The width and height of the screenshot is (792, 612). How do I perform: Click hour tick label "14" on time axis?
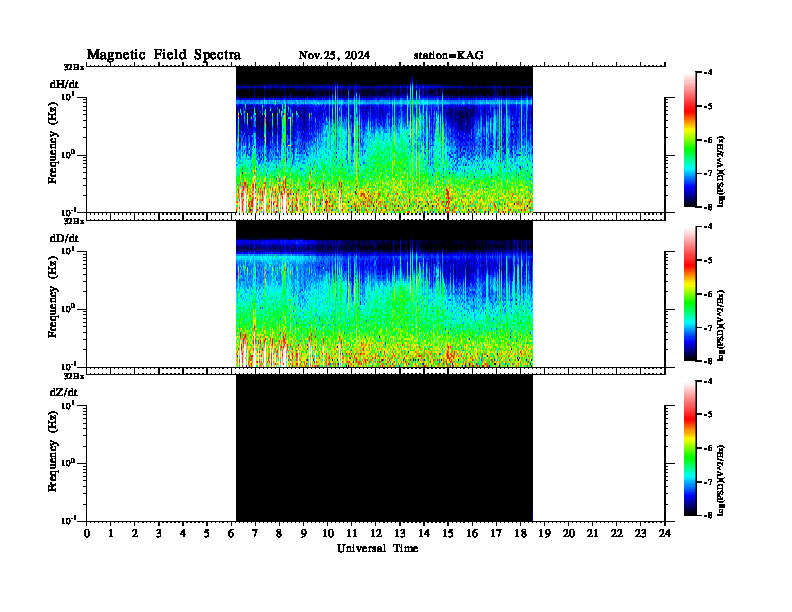[424, 534]
